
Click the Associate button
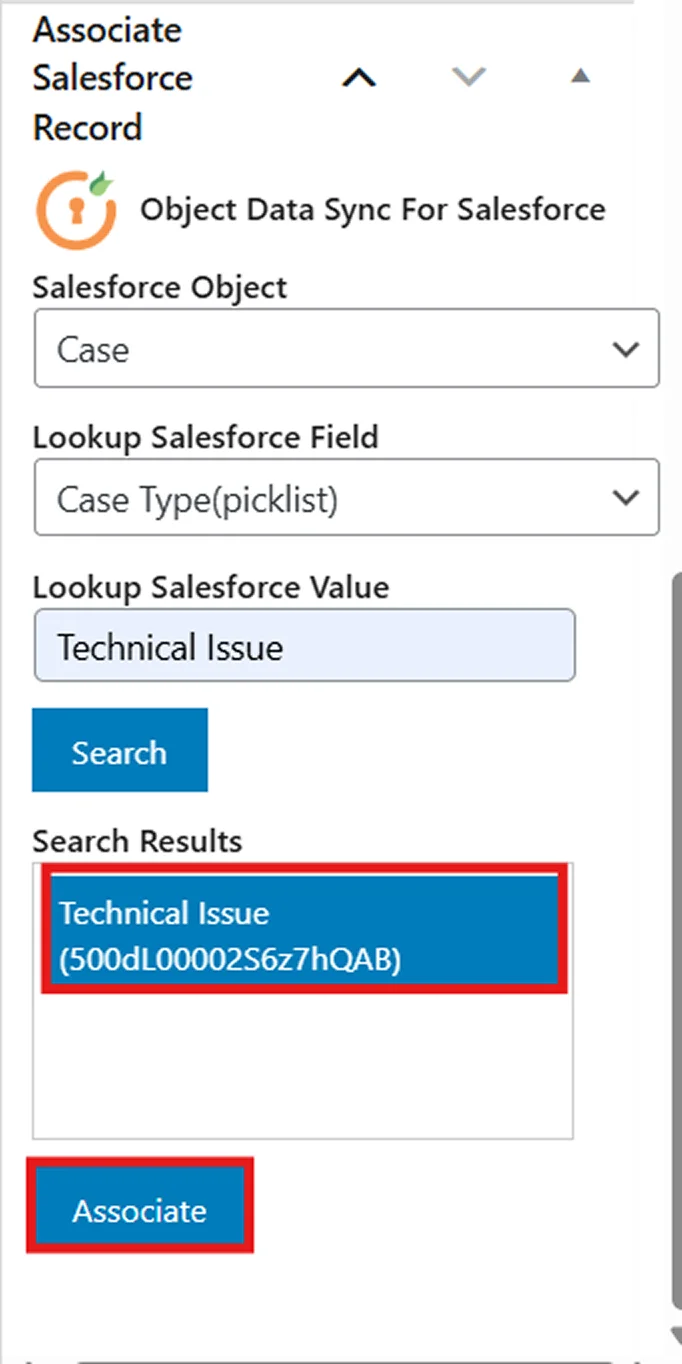pyautogui.click(x=140, y=1210)
